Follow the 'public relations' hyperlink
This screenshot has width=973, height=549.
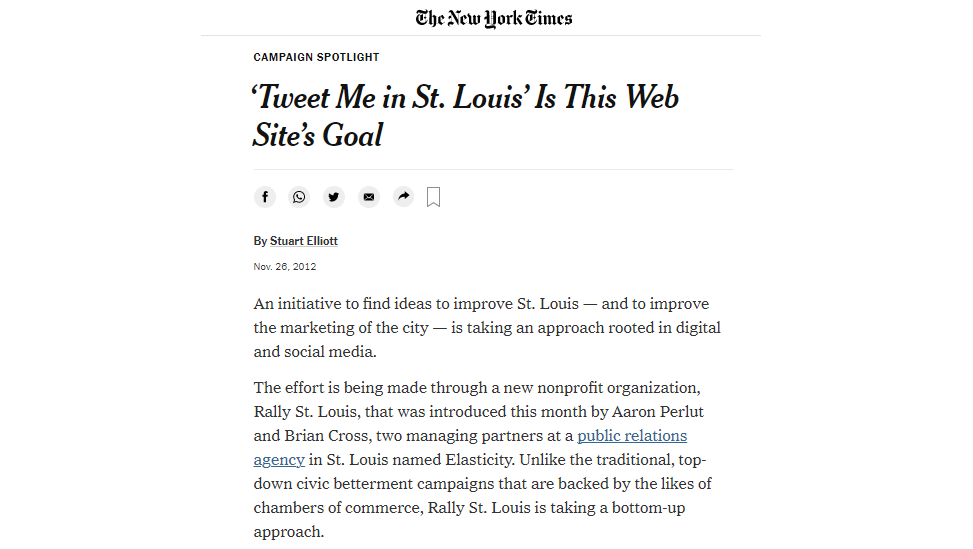pos(632,435)
